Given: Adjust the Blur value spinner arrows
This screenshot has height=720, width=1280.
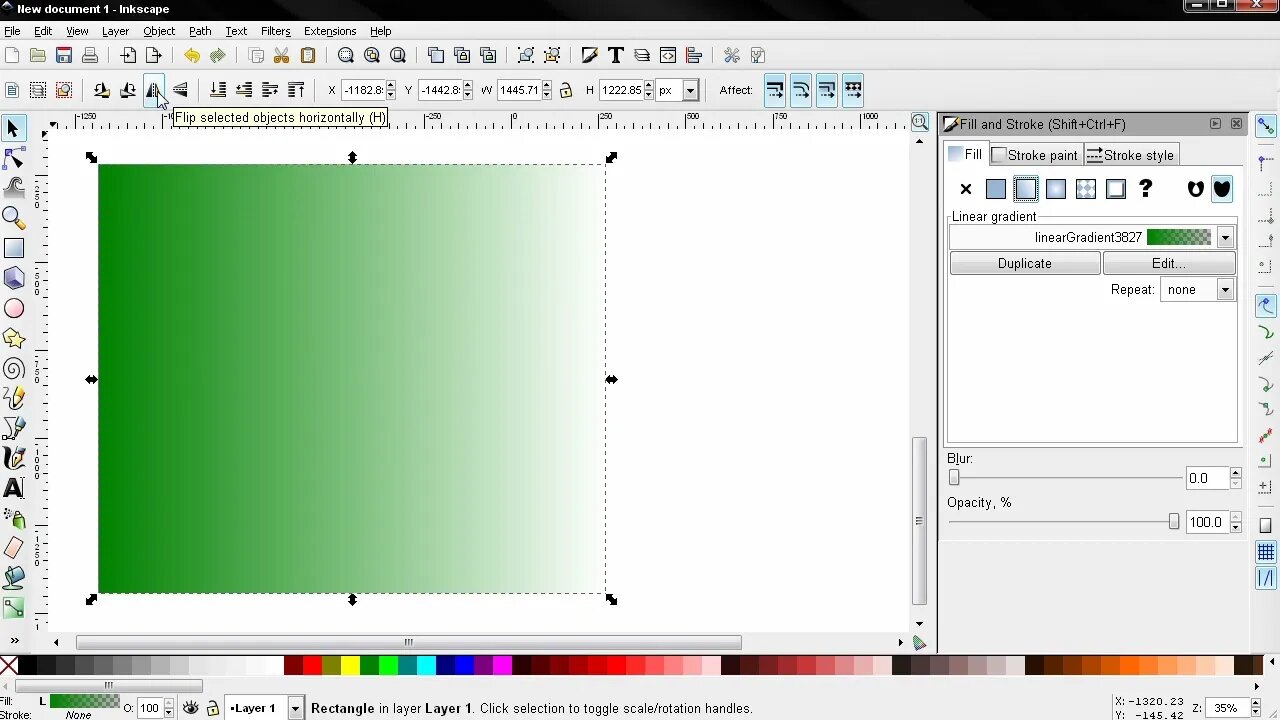Looking at the screenshot, I should pyautogui.click(x=1236, y=478).
